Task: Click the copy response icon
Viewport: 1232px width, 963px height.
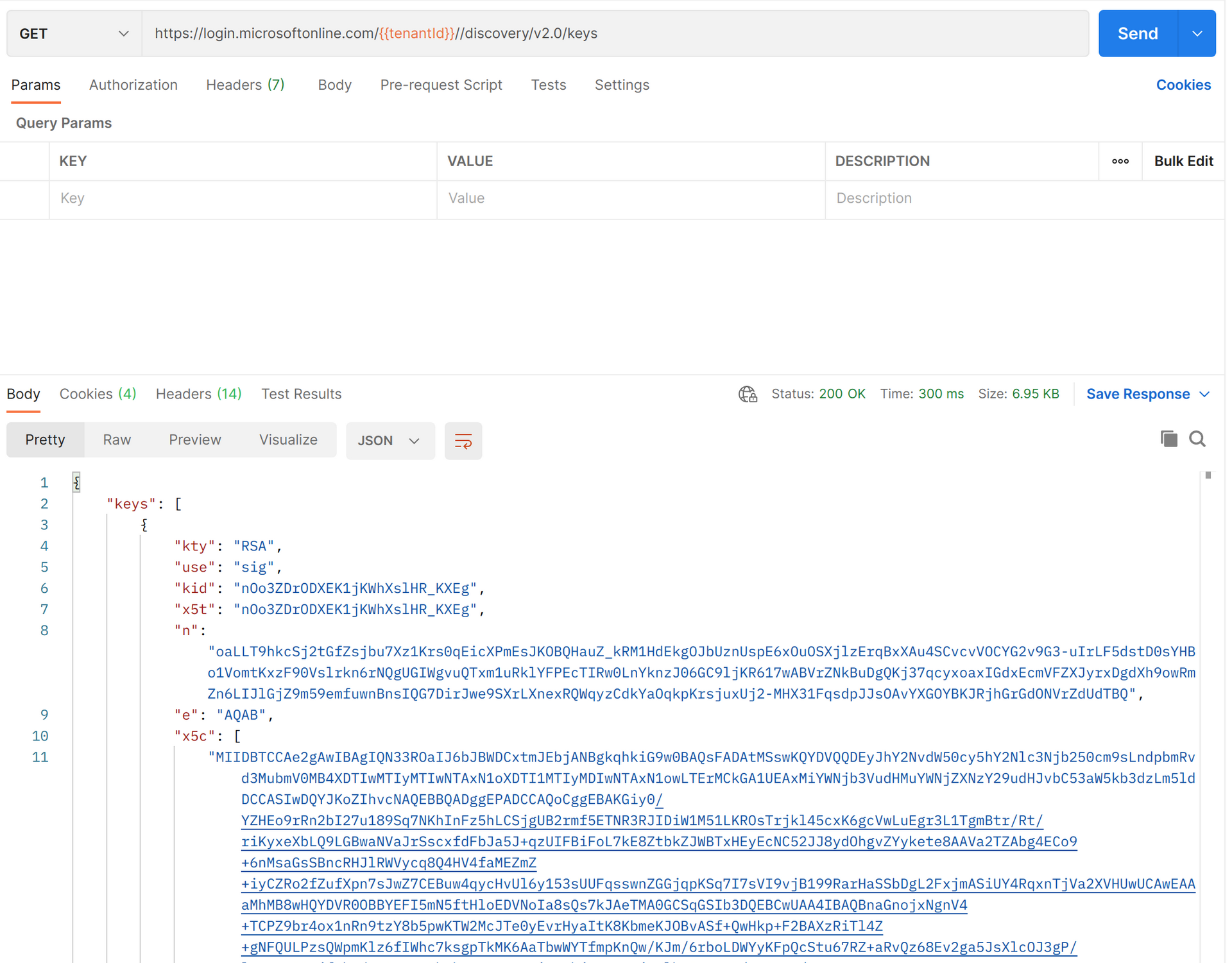Action: coord(1168,439)
